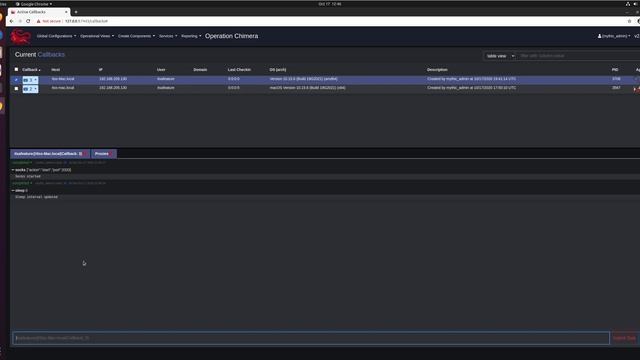Image resolution: width=640 pixels, height=360 pixels.
Task: Click the browser address bar
Action: click(327, 21)
